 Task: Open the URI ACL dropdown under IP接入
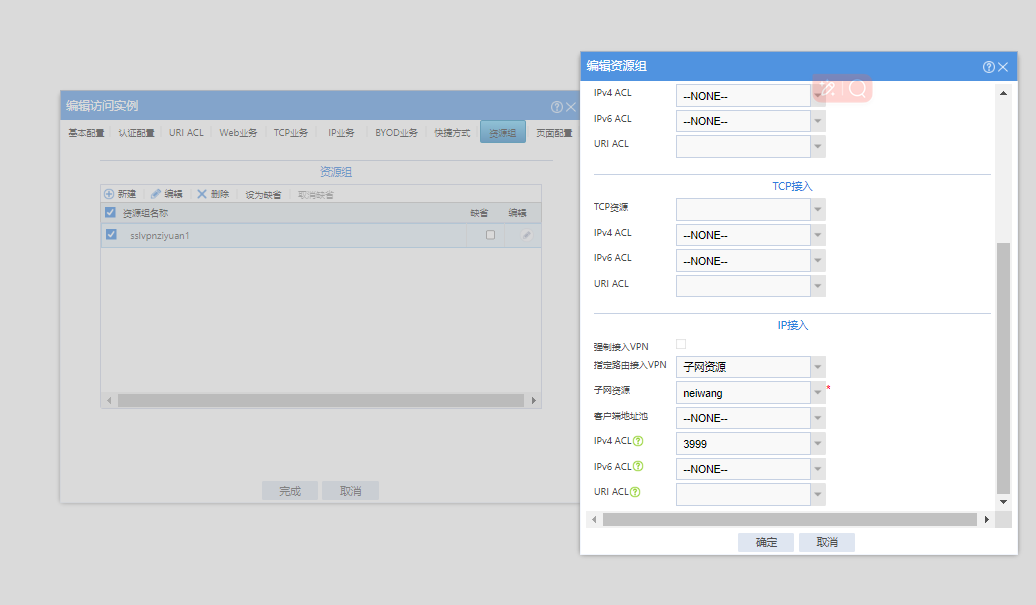tap(818, 494)
